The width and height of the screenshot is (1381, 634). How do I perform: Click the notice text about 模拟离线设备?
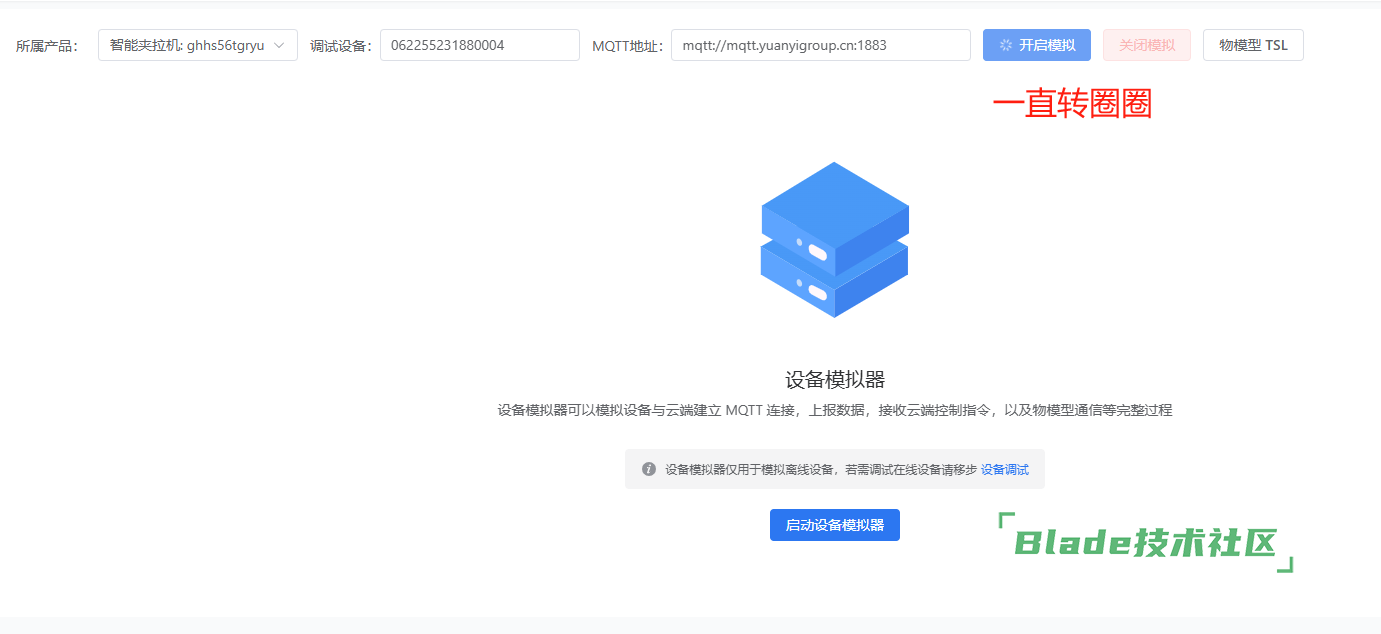820,469
